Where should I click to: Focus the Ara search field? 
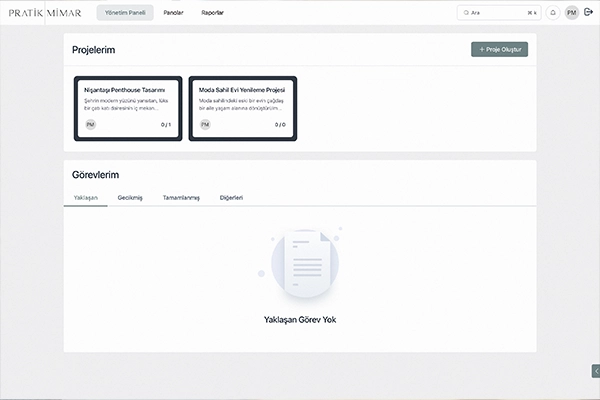pyautogui.click(x=499, y=13)
